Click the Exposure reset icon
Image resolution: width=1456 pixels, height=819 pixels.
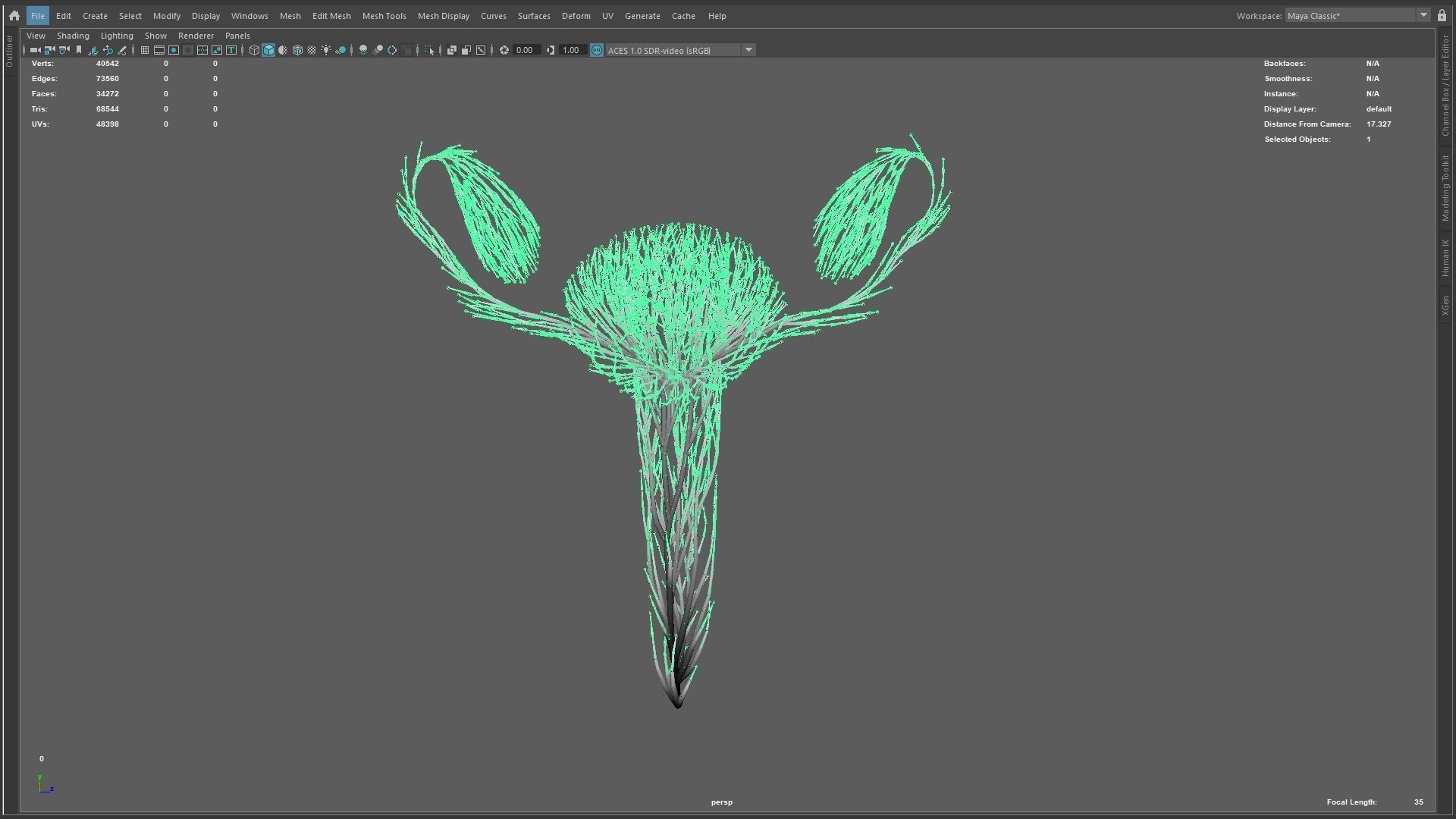[x=504, y=50]
